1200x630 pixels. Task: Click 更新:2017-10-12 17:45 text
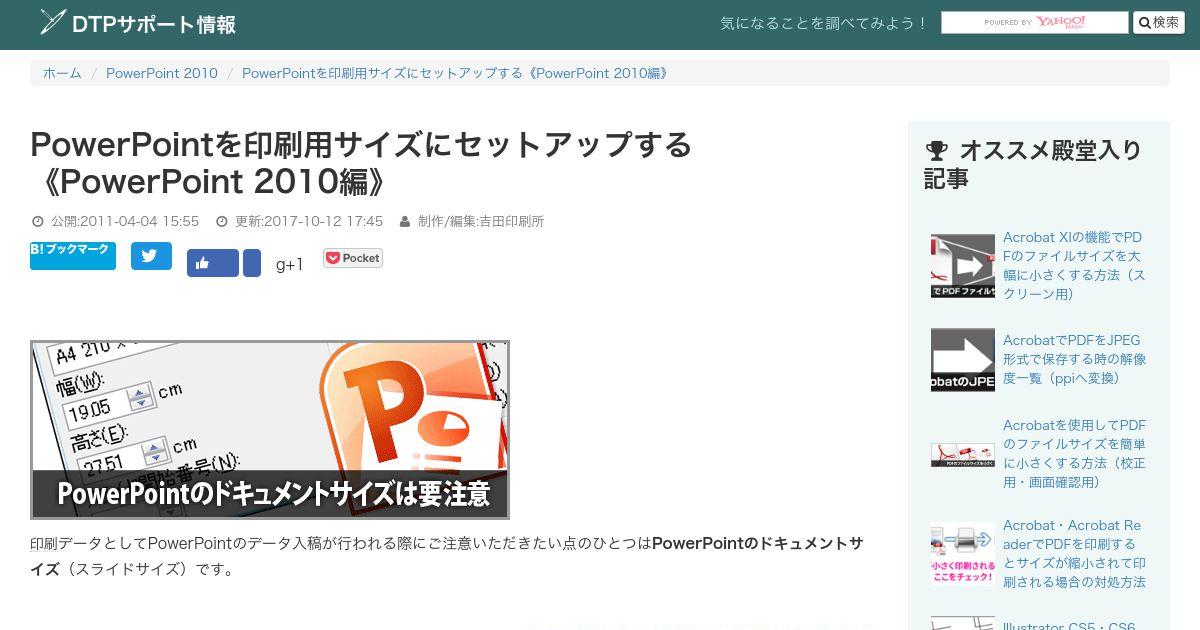(x=309, y=221)
